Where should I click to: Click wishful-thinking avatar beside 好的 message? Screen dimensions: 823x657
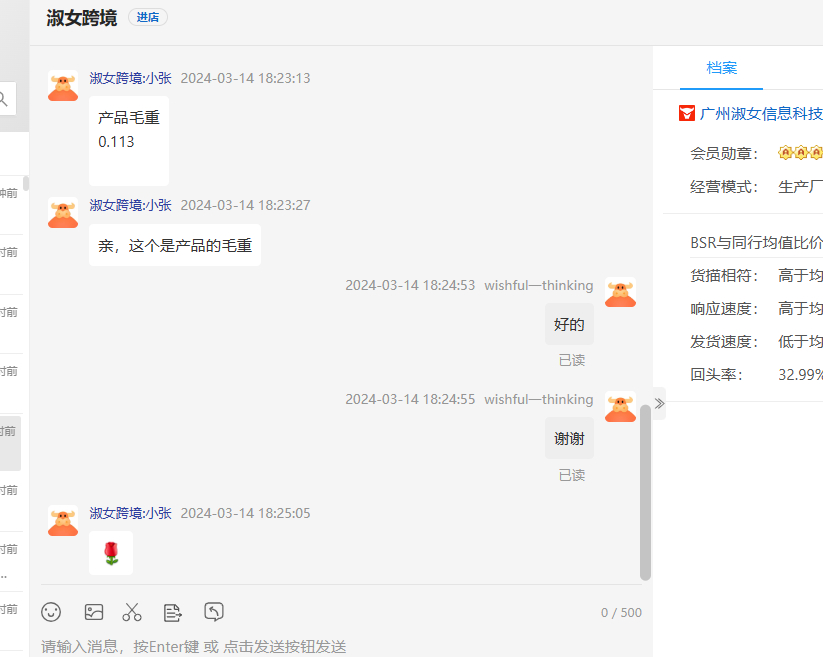tap(620, 292)
